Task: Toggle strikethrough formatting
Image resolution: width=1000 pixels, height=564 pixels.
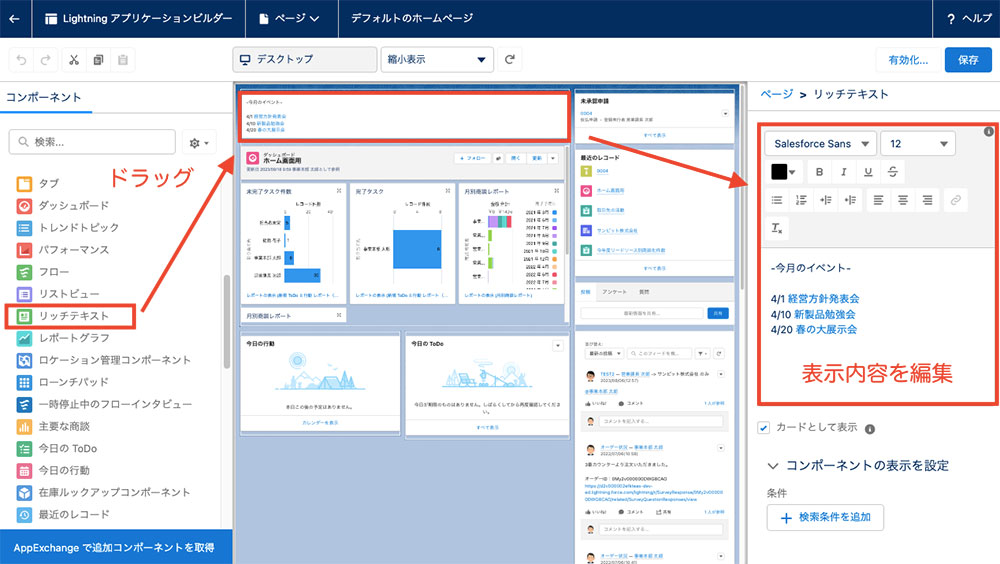Action: (x=892, y=172)
